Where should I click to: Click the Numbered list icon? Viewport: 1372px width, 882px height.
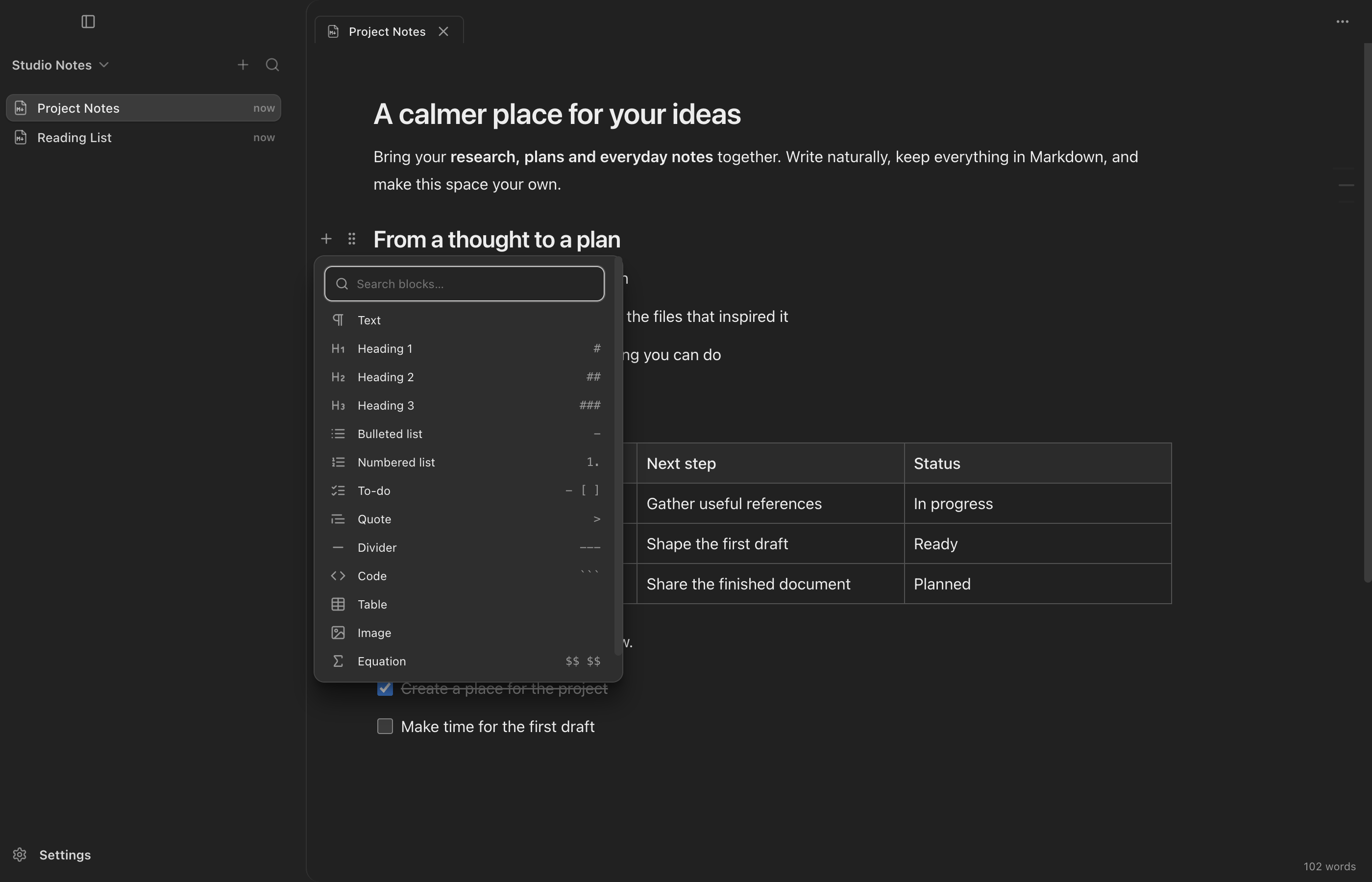(339, 462)
